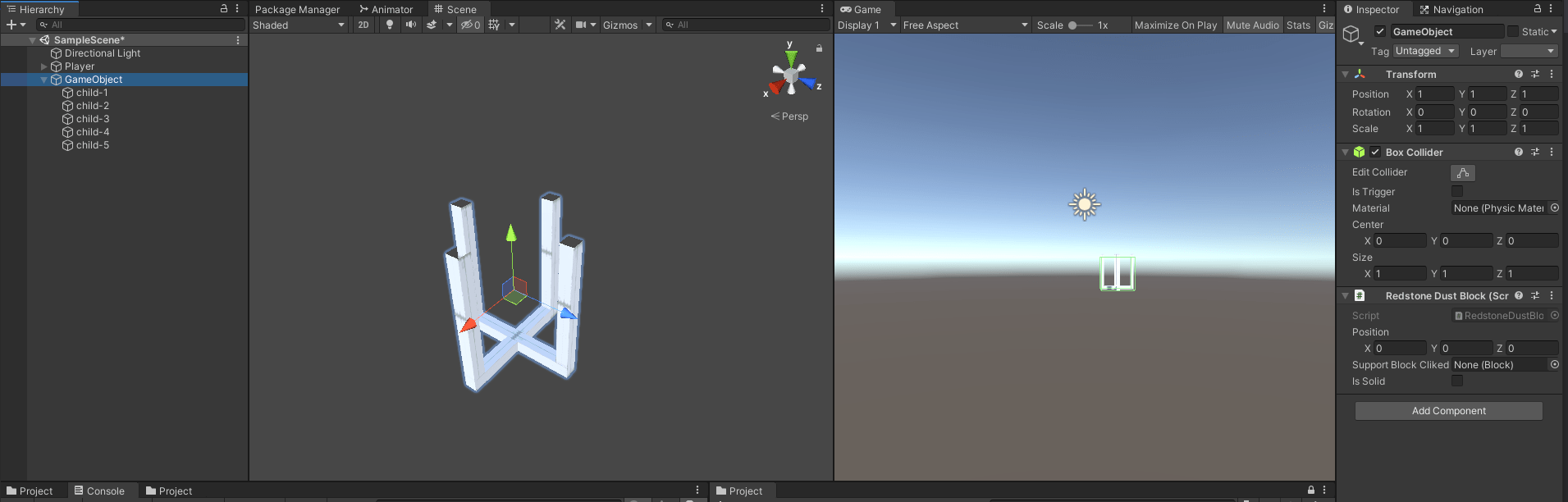The image size is (1568, 502).
Task: Switch to Navigation tab
Action: click(1451, 9)
